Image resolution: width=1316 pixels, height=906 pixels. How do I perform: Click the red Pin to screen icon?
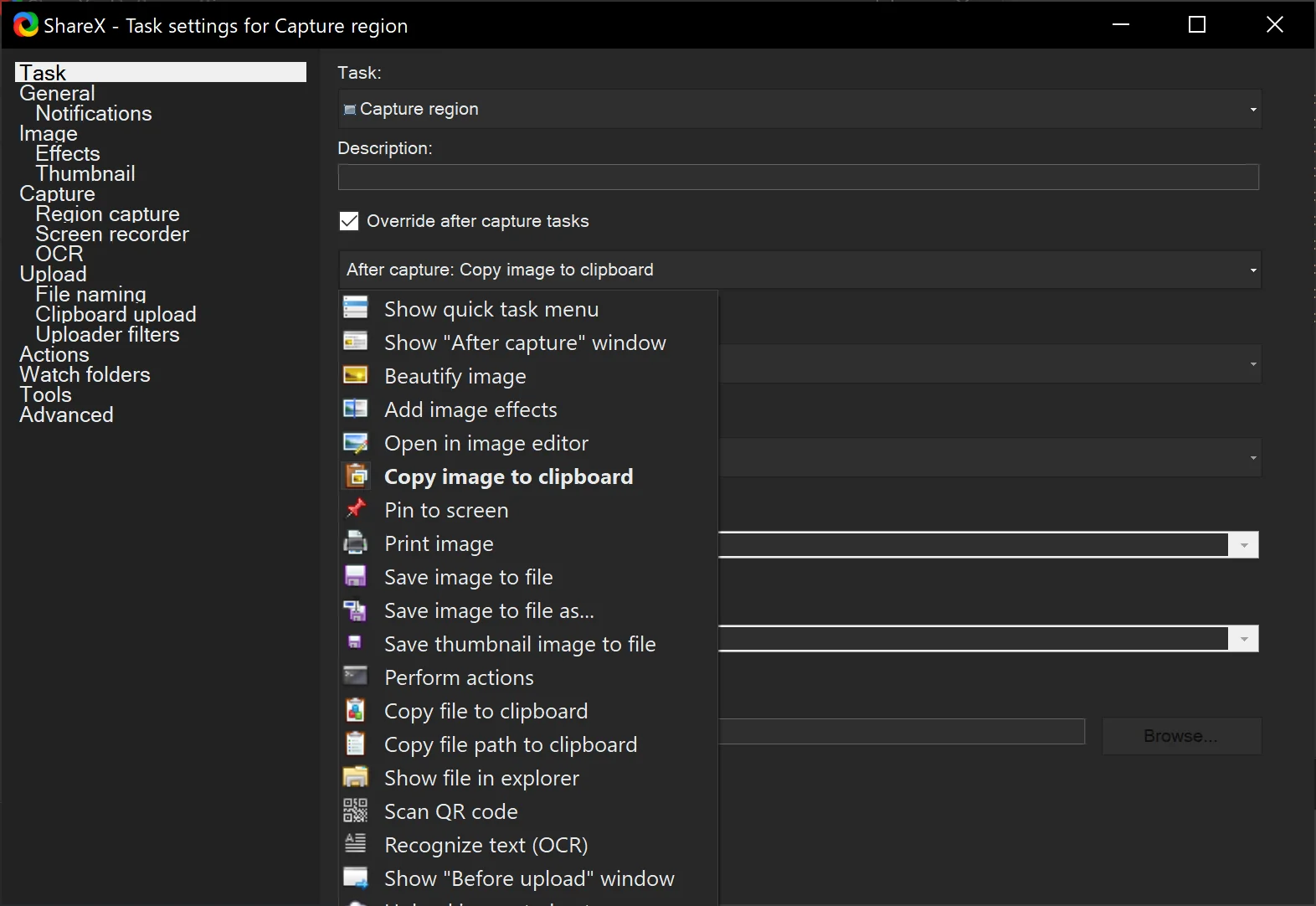click(x=356, y=508)
